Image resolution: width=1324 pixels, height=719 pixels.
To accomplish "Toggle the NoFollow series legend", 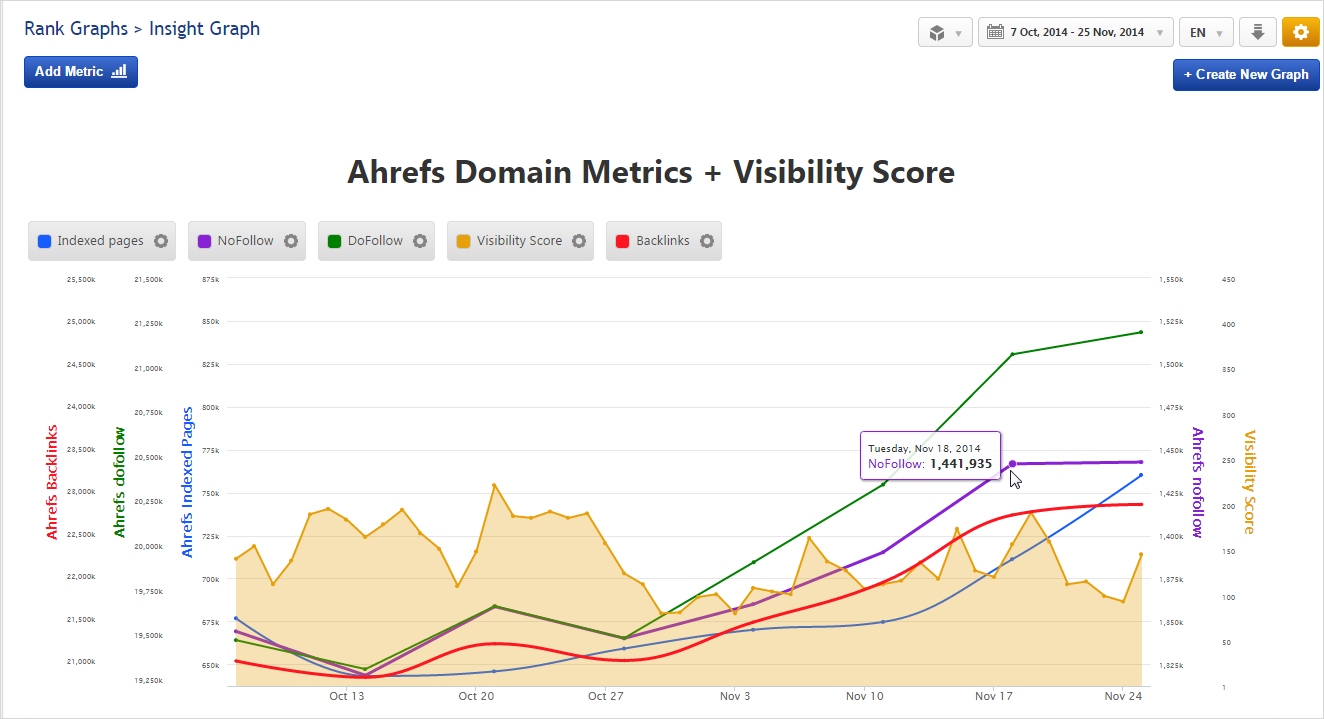I will [247, 241].
